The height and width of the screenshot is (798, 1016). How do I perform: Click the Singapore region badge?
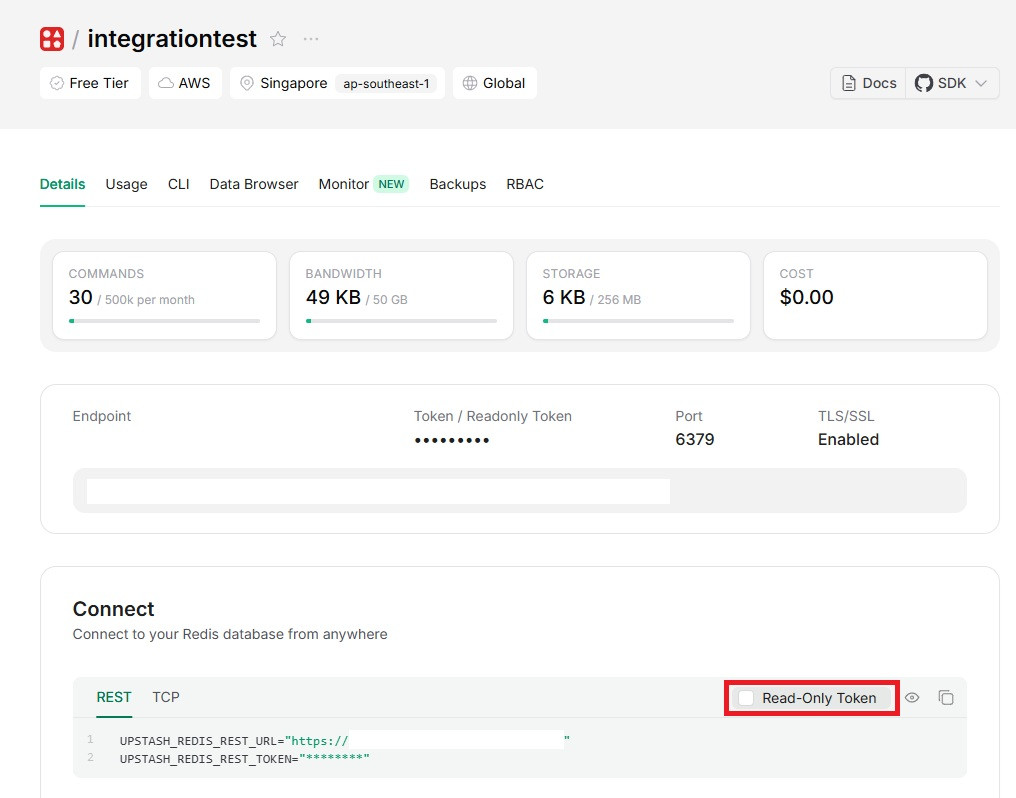coord(337,83)
